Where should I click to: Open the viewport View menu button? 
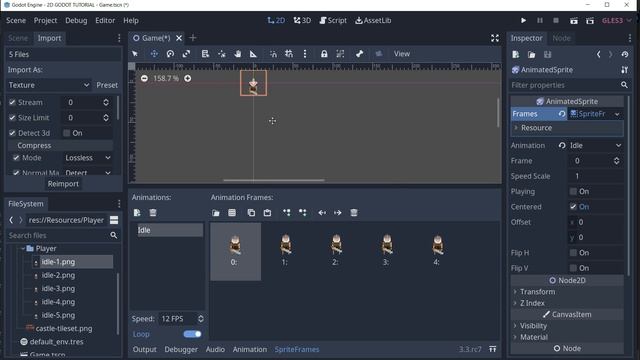click(402, 54)
